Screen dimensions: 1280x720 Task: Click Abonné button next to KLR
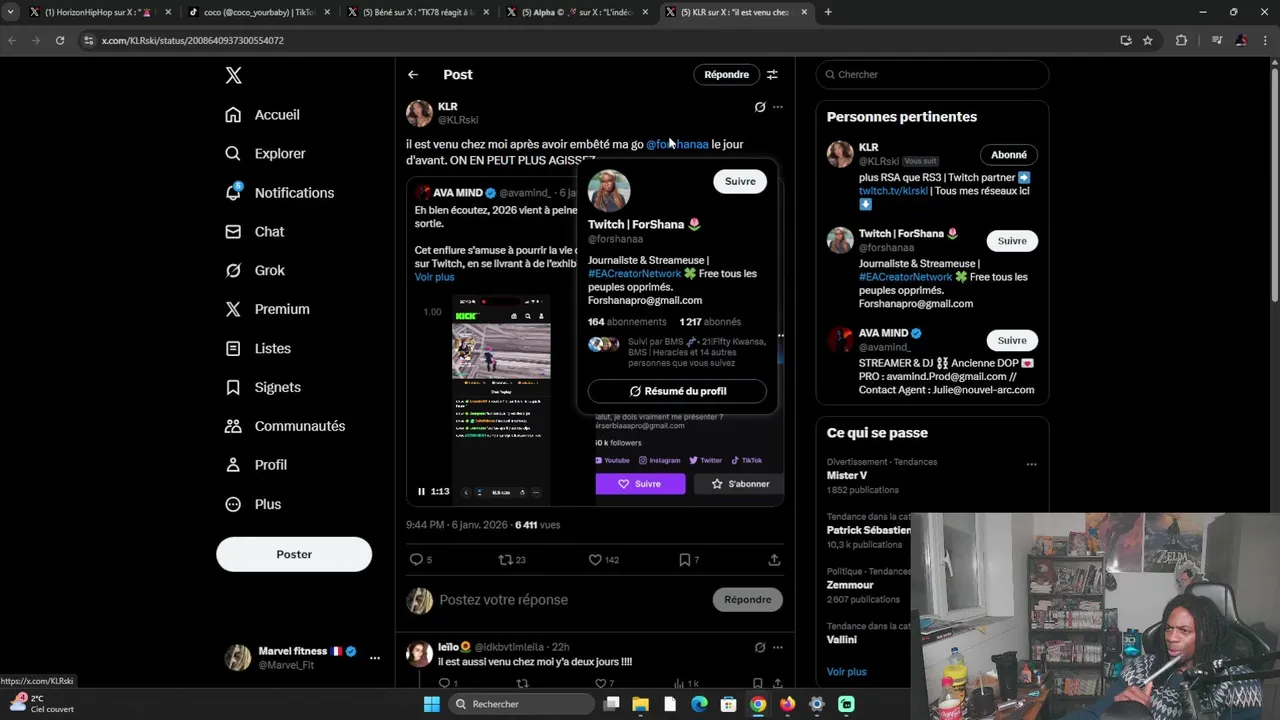point(1009,155)
